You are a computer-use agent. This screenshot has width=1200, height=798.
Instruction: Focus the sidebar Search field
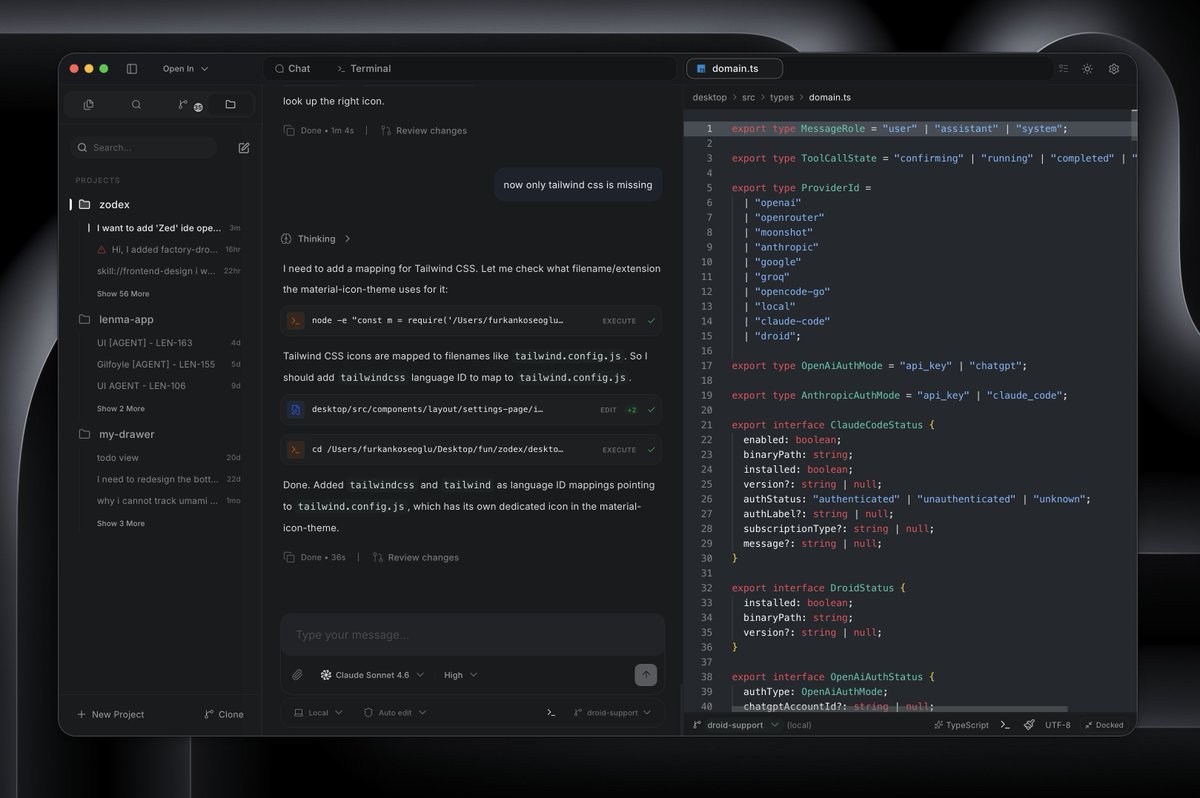(x=143, y=148)
